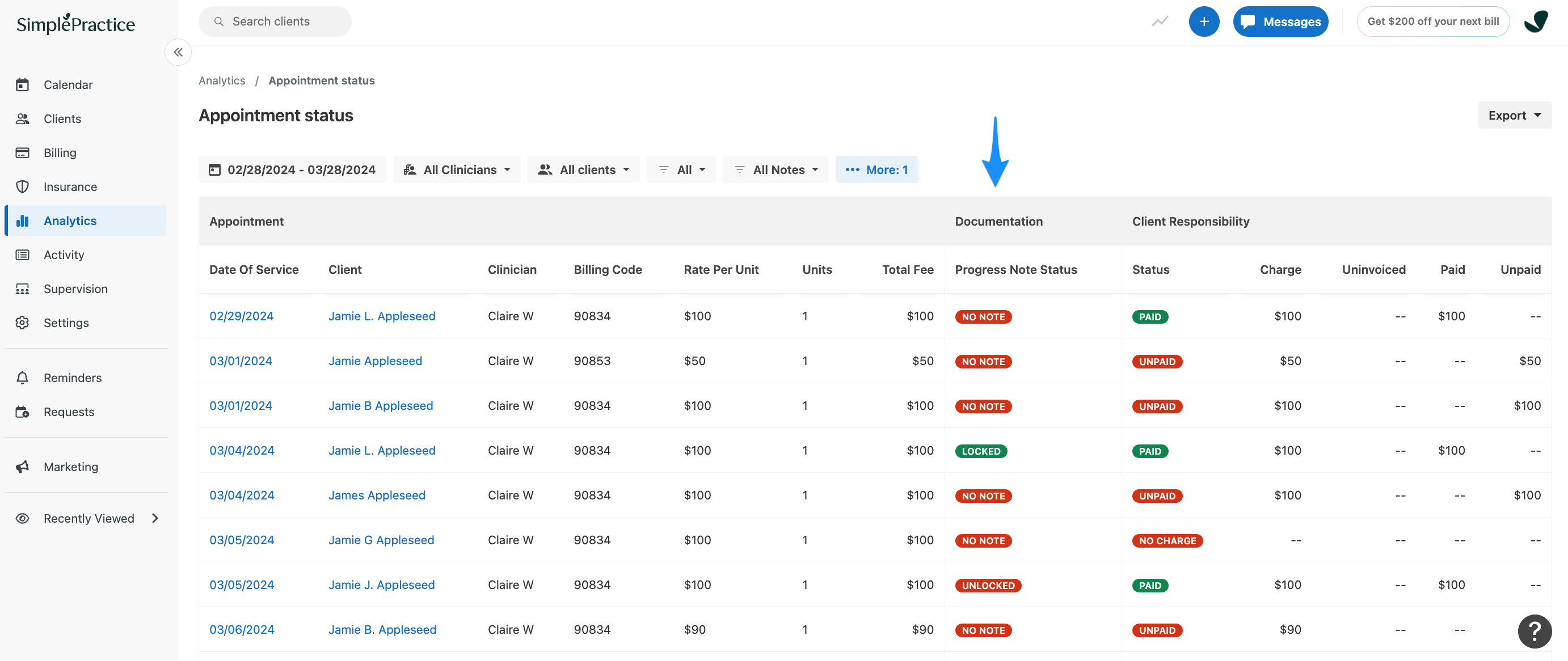Select the Supervision icon
The width and height of the screenshot is (1568, 661).
point(23,288)
